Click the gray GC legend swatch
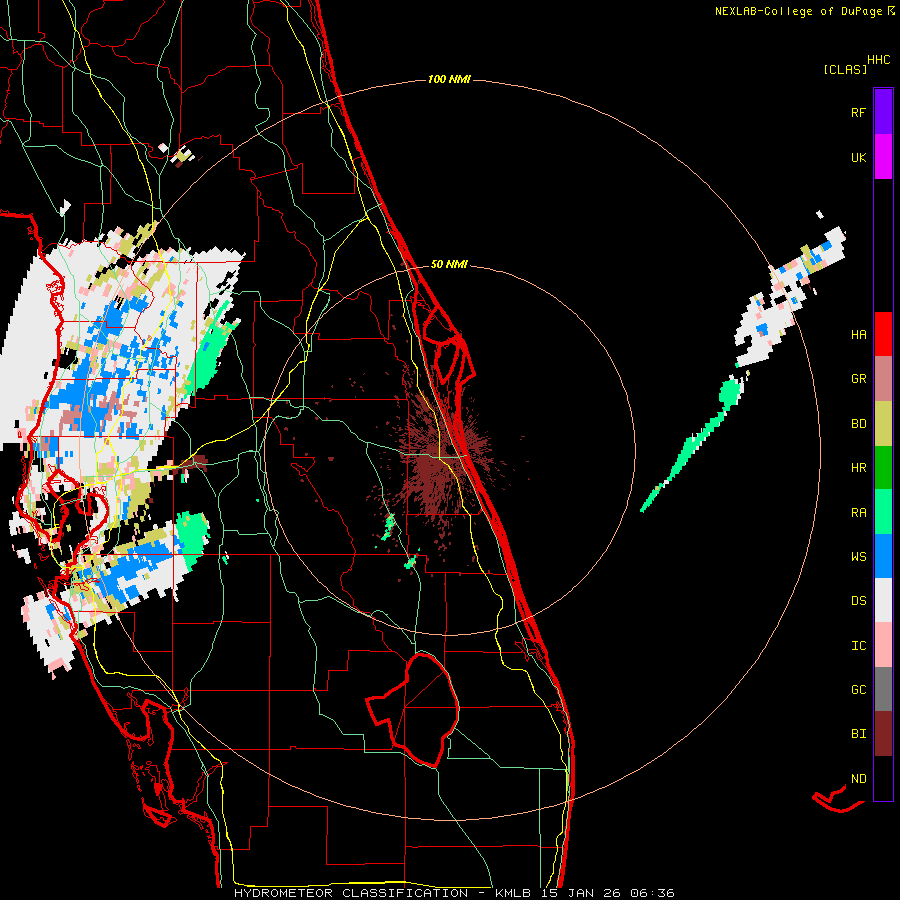 (883, 689)
